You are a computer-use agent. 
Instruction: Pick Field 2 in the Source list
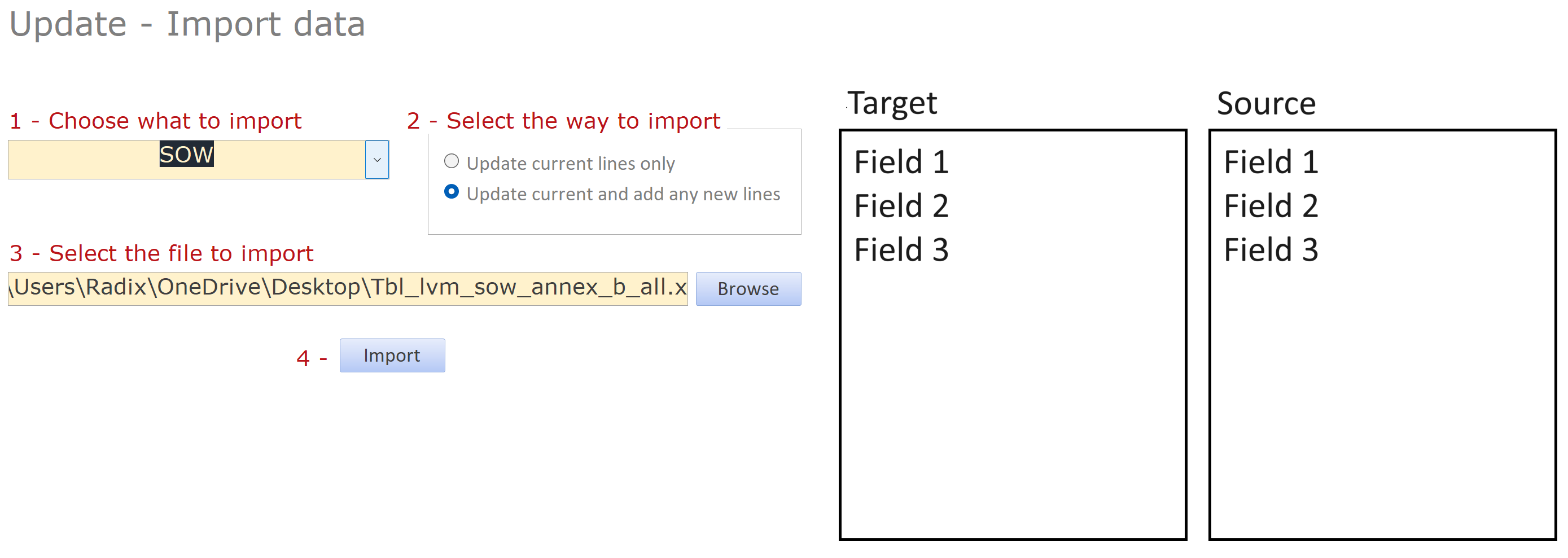tap(1271, 206)
